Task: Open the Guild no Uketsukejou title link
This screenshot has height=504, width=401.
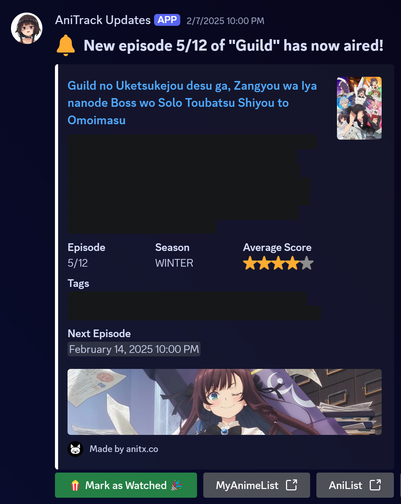Action: [192, 103]
